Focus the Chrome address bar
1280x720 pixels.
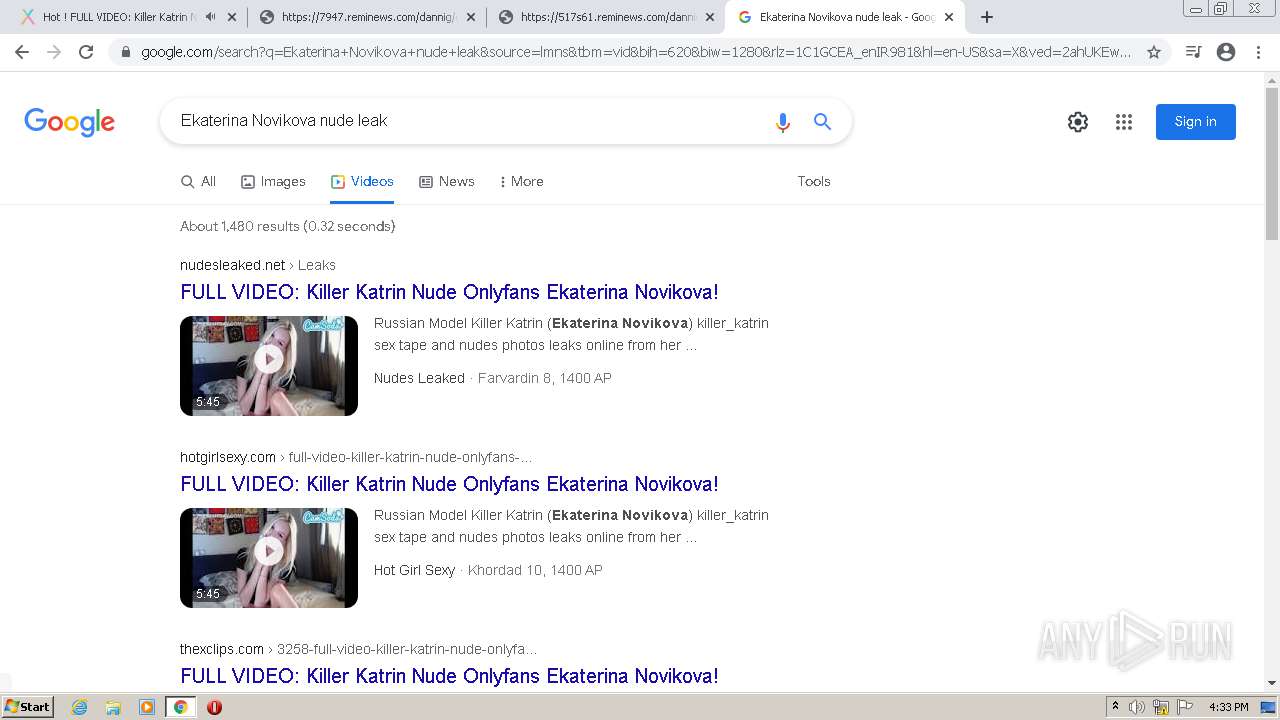click(636, 52)
